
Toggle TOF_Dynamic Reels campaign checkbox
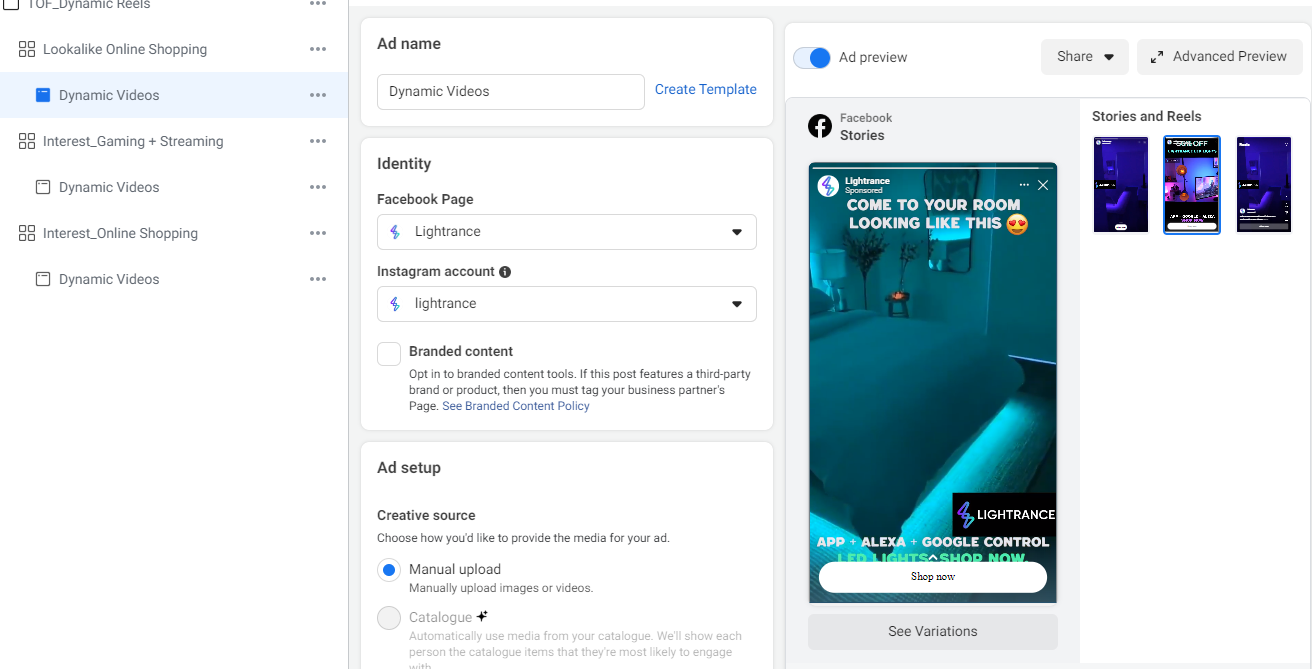[11, 4]
